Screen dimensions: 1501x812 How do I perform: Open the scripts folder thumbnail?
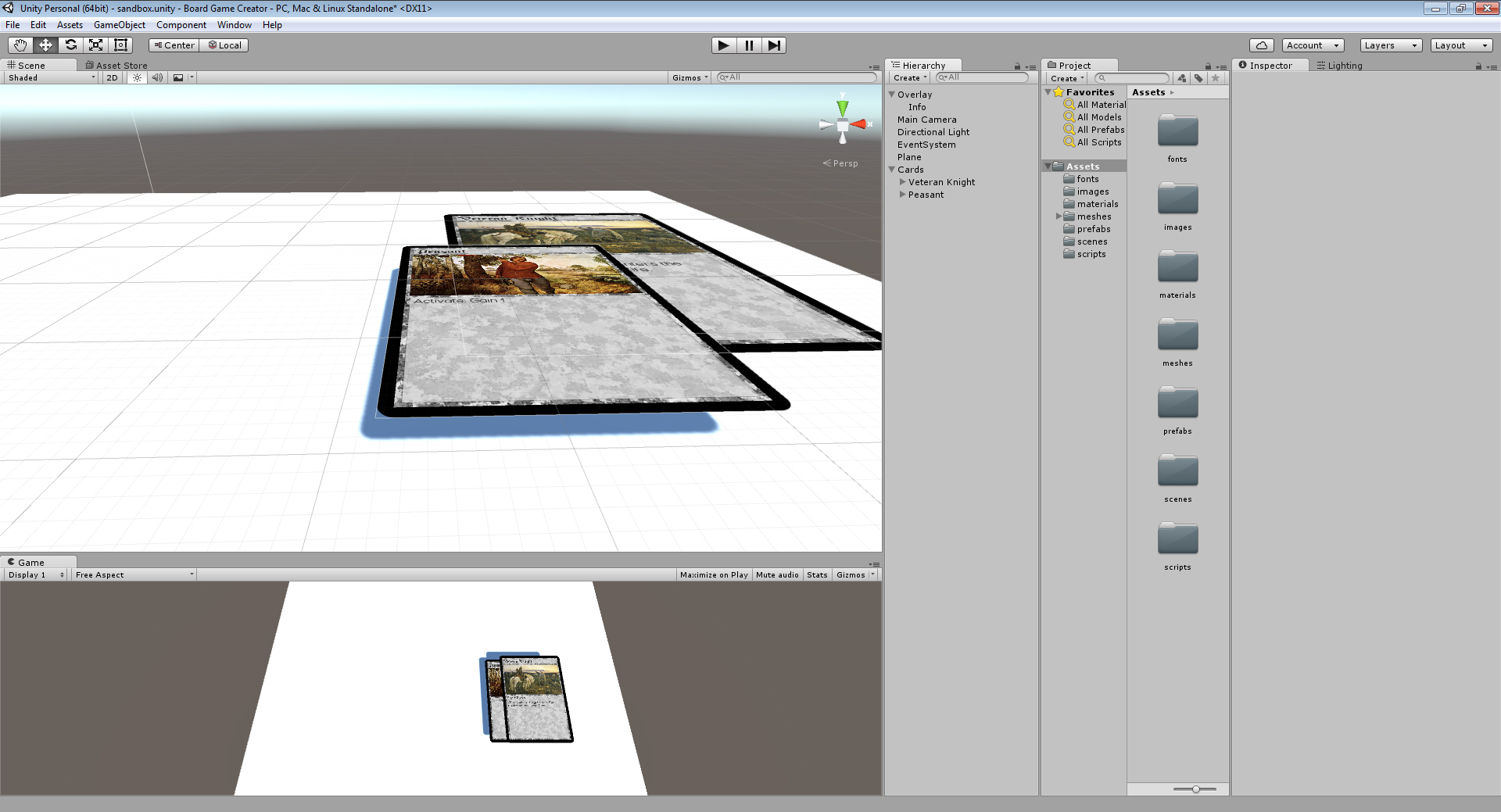click(x=1177, y=538)
